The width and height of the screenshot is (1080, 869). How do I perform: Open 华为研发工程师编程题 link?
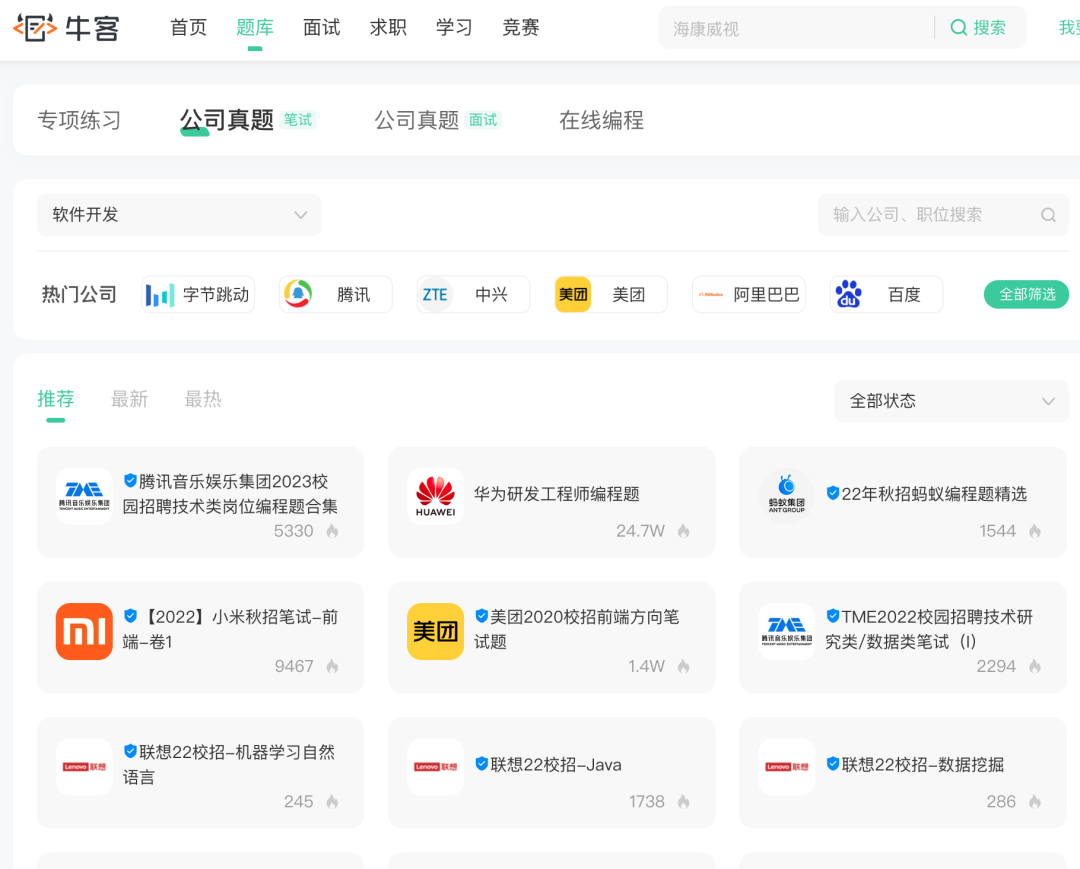[557, 494]
